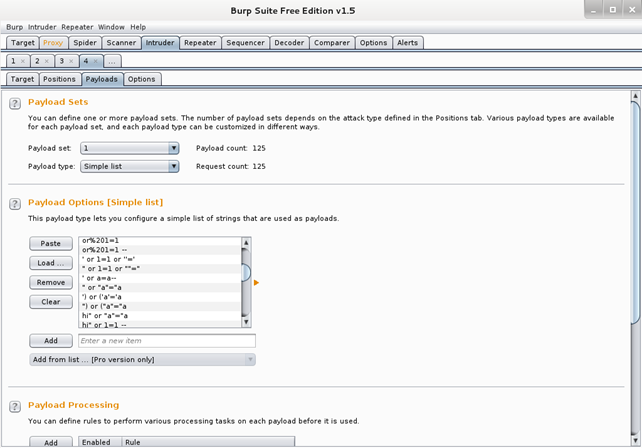Screen dimensions: 642x448
Task: Expand the Add from list dropdown
Action: 142,359
